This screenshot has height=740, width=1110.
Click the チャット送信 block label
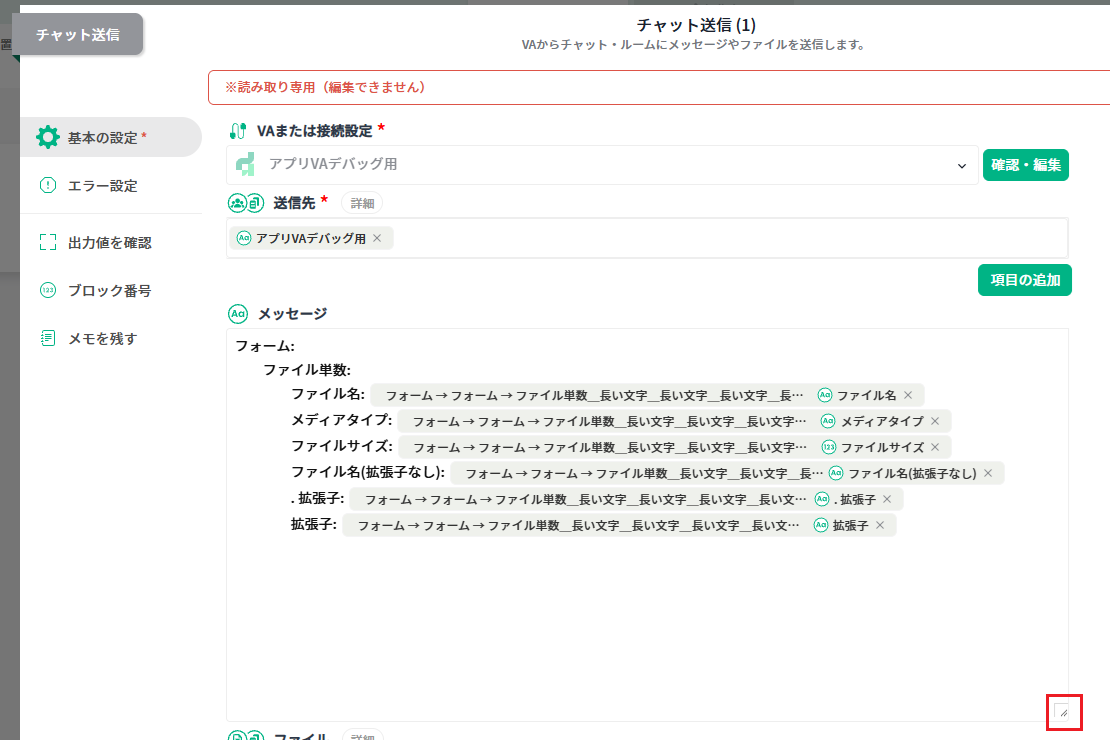coord(78,34)
